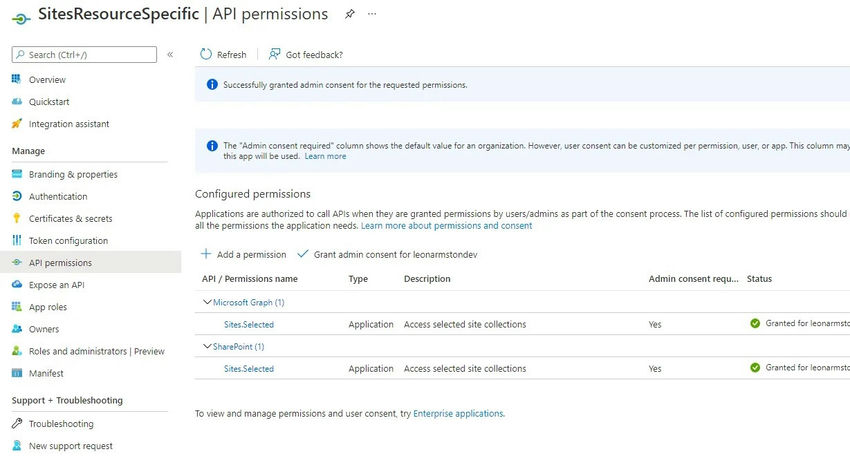
Task: Open Troubleshooting under Support
Action: (x=61, y=424)
